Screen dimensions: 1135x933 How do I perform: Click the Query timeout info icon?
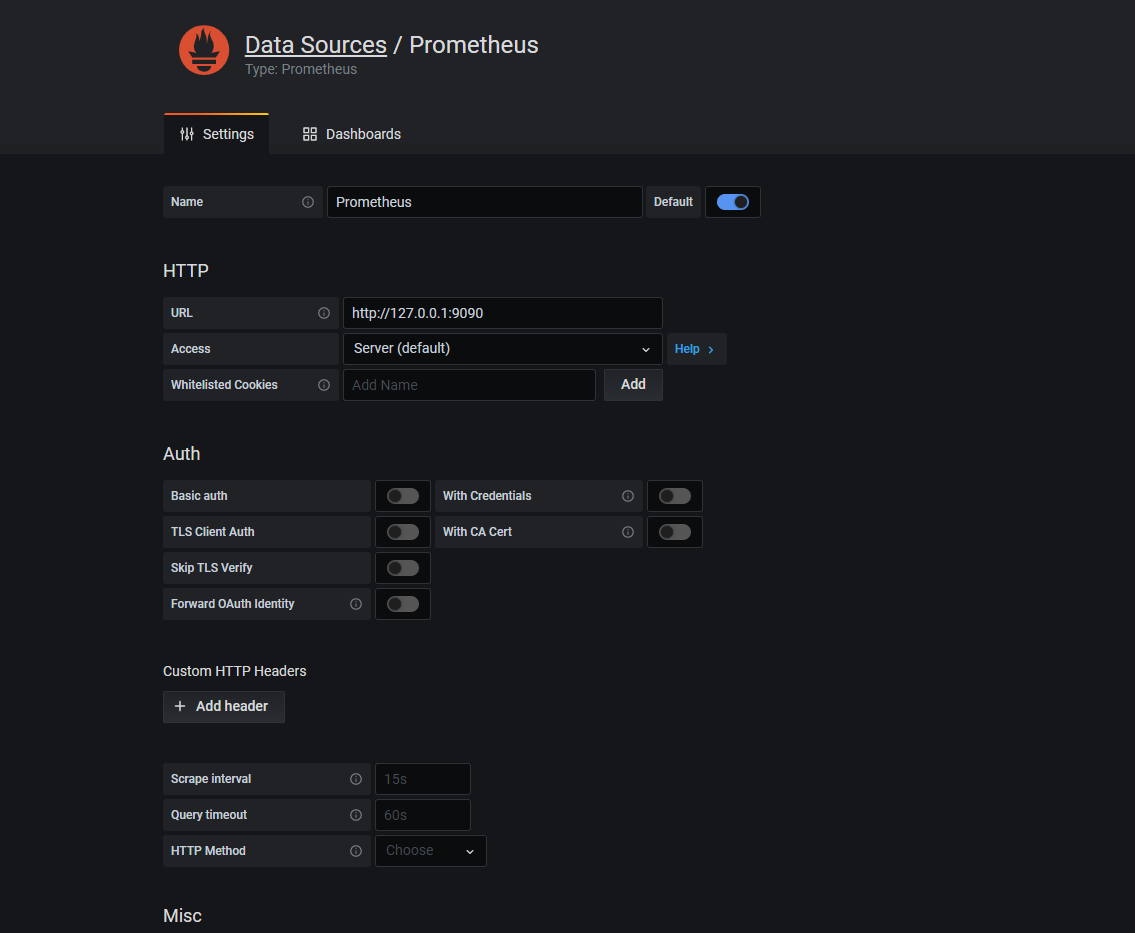[356, 815]
